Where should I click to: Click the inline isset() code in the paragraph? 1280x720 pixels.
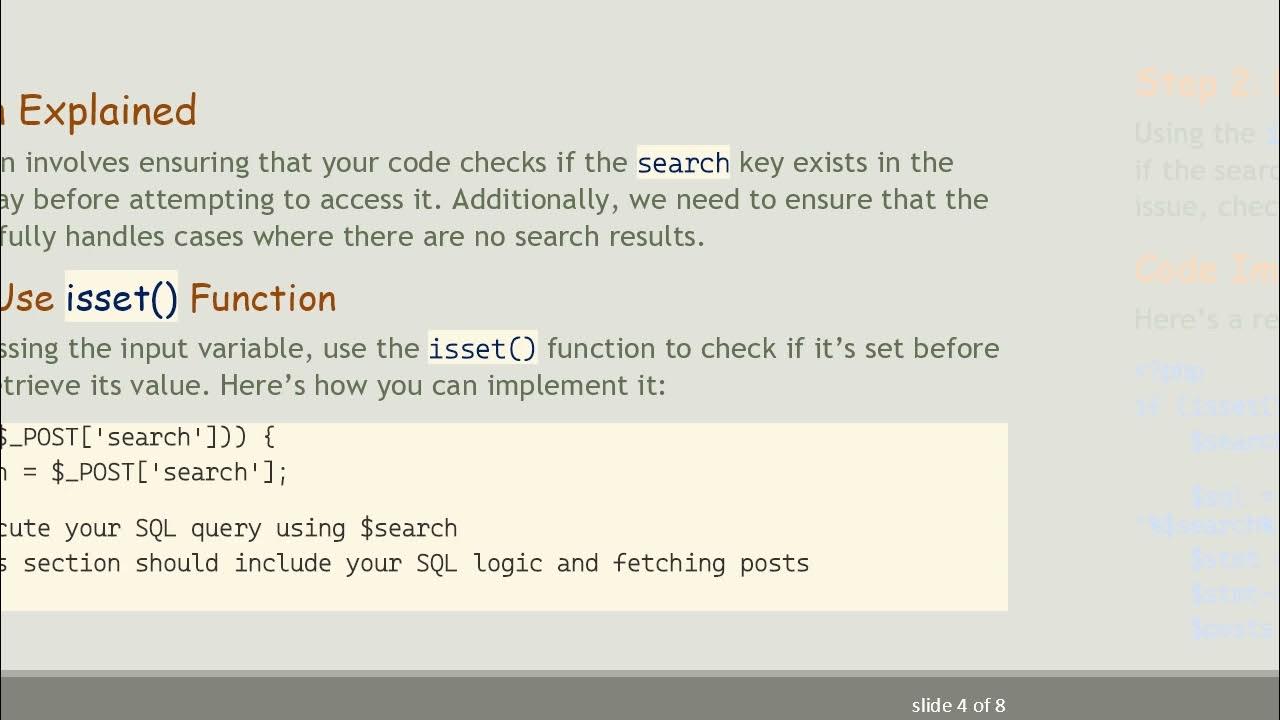coord(482,349)
